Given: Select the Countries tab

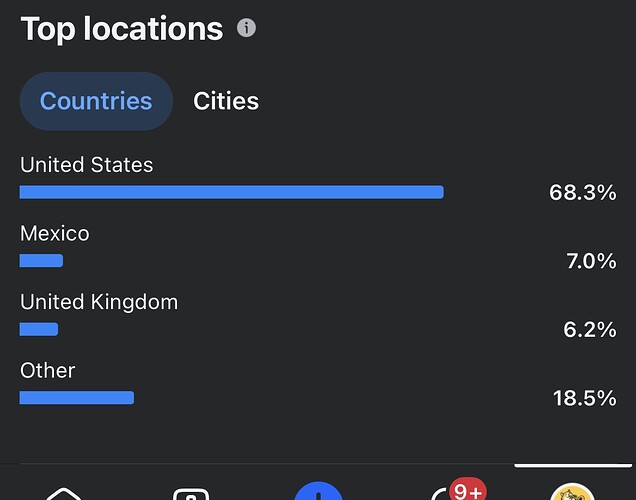Looking at the screenshot, I should [x=96, y=101].
